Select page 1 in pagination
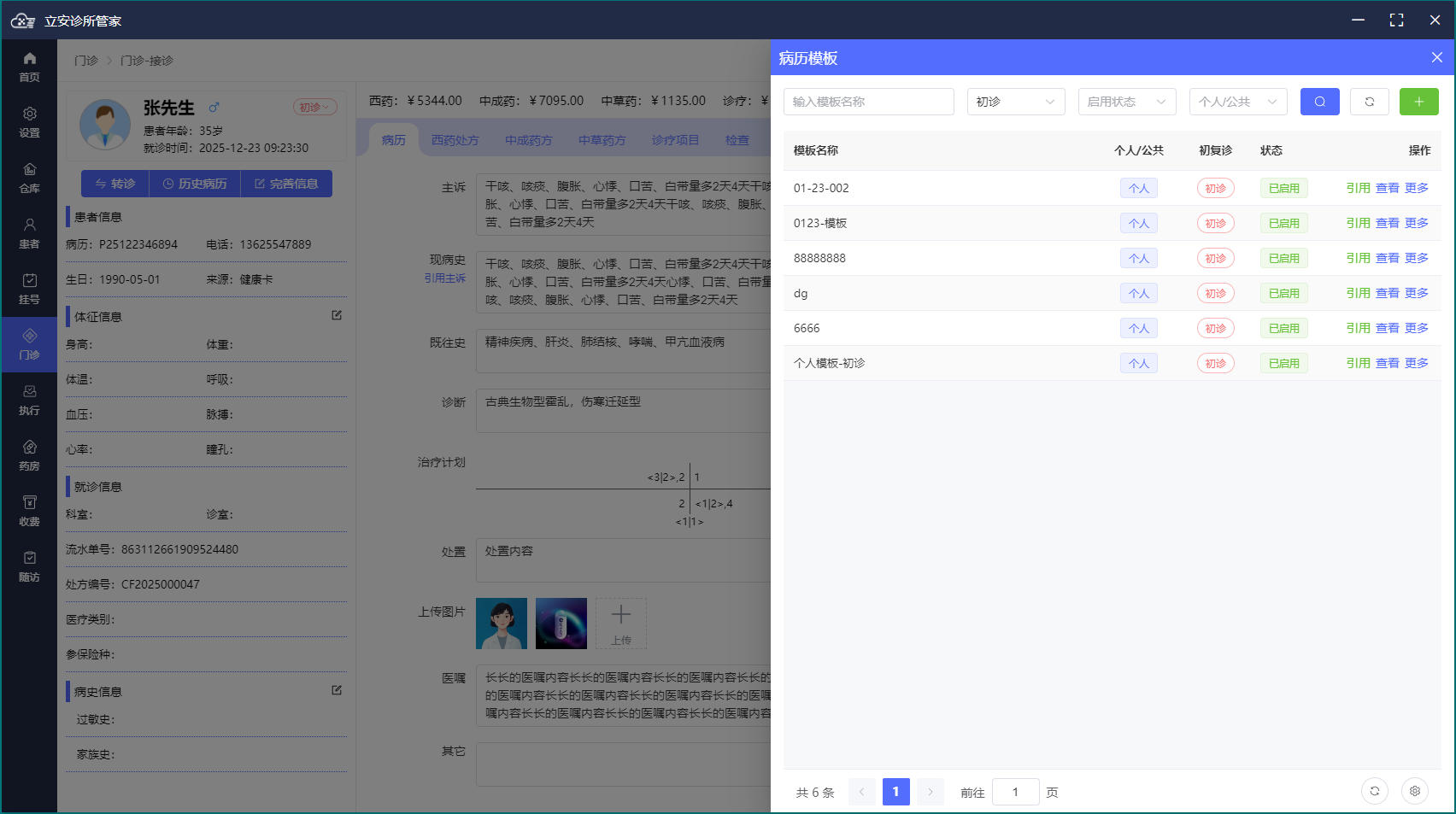The height and width of the screenshot is (814, 1456). (x=895, y=792)
